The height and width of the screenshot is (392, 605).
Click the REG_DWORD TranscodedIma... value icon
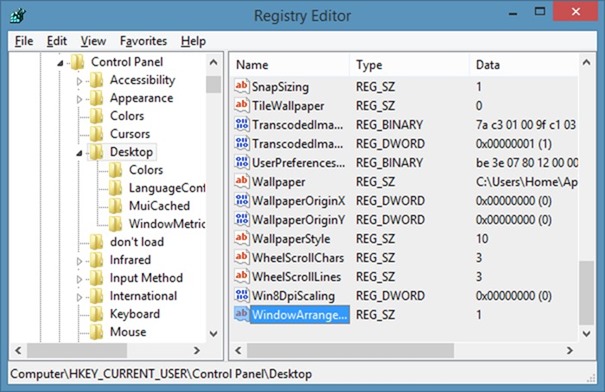click(242, 143)
